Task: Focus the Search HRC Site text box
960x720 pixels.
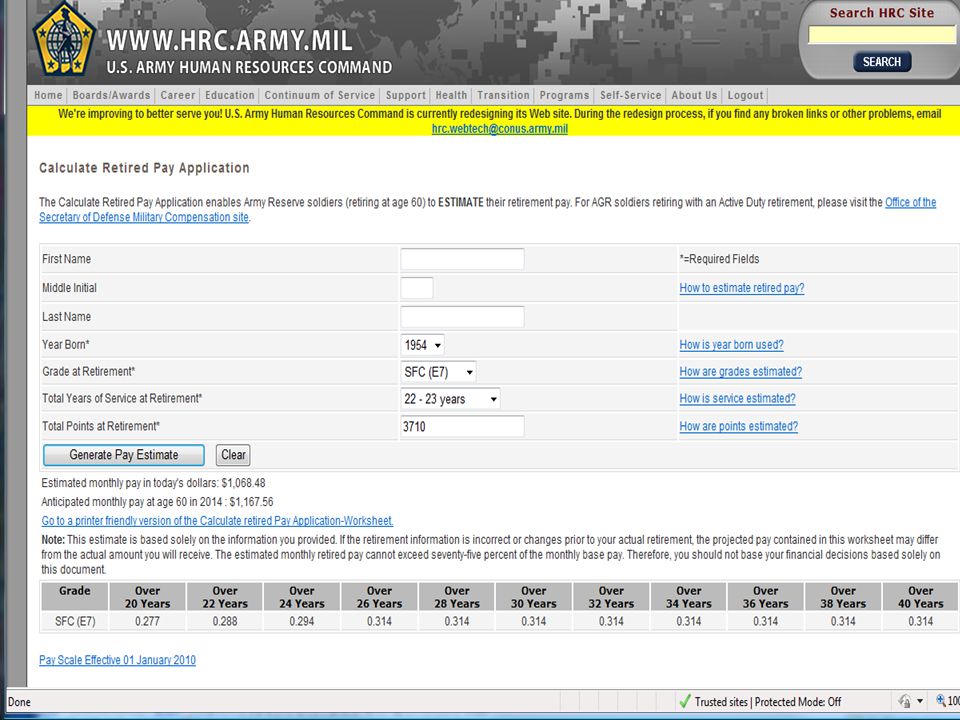Action: [x=882, y=35]
